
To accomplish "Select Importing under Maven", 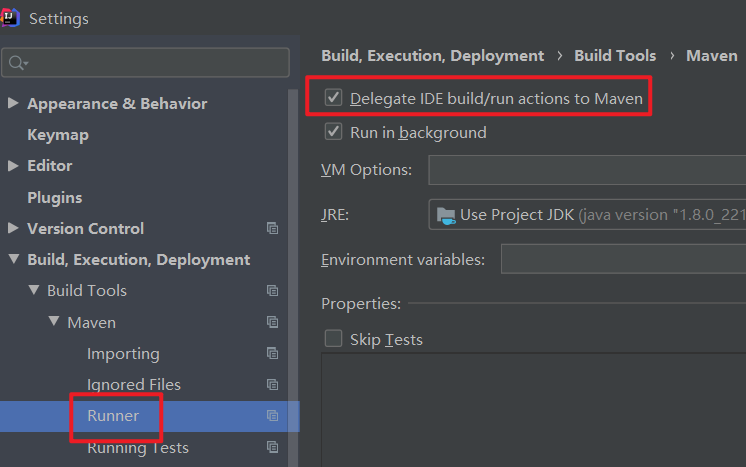I will [x=123, y=354].
